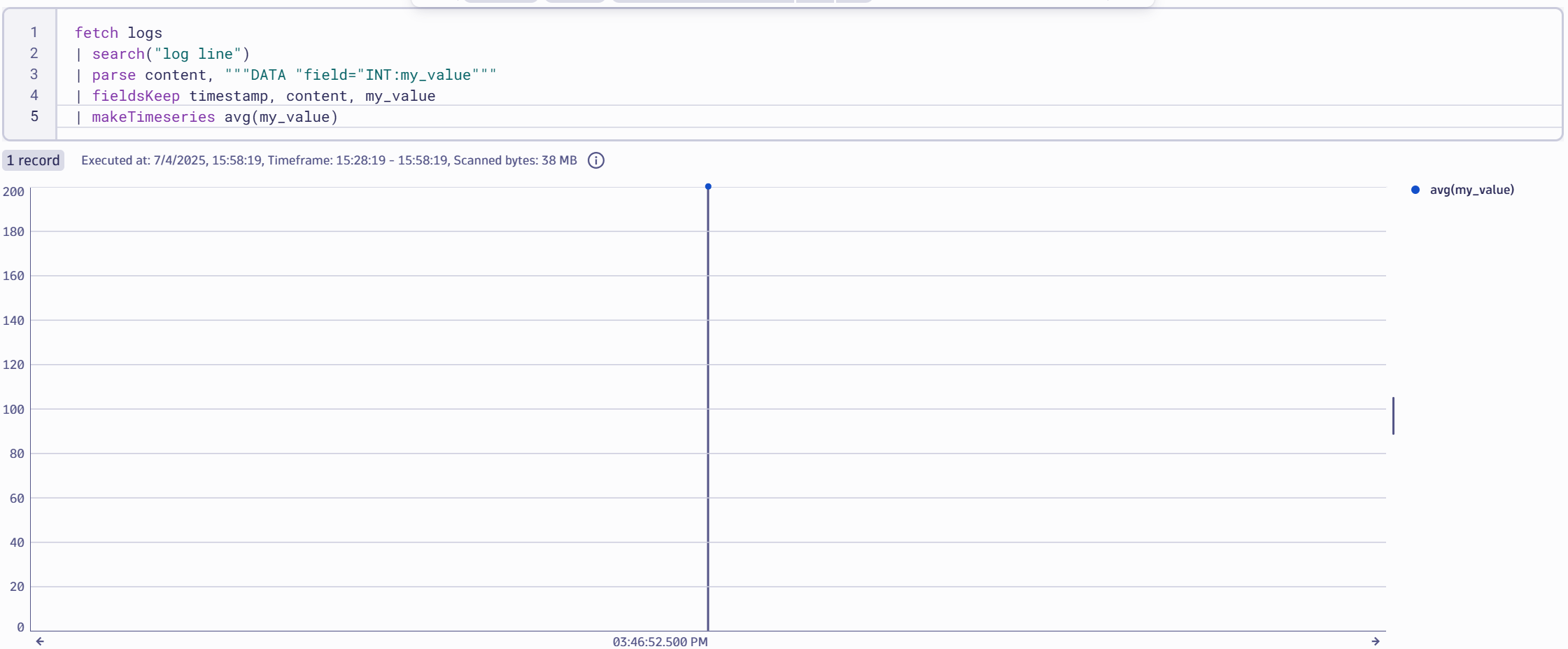Screen dimensions: 1568x649
Task: Click the 200 y-axis label
Action: [13, 192]
